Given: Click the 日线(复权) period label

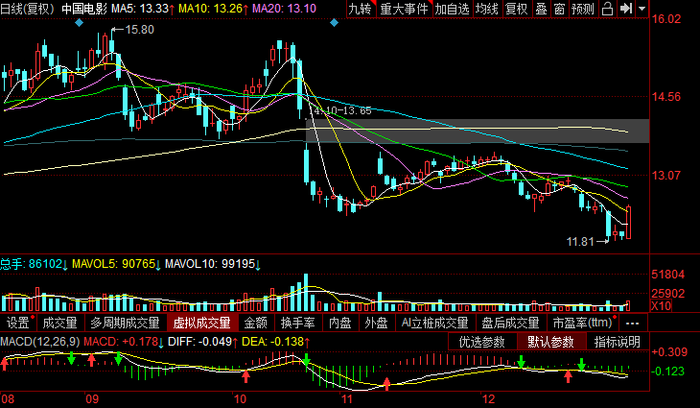Looking at the screenshot, I should point(28,8).
